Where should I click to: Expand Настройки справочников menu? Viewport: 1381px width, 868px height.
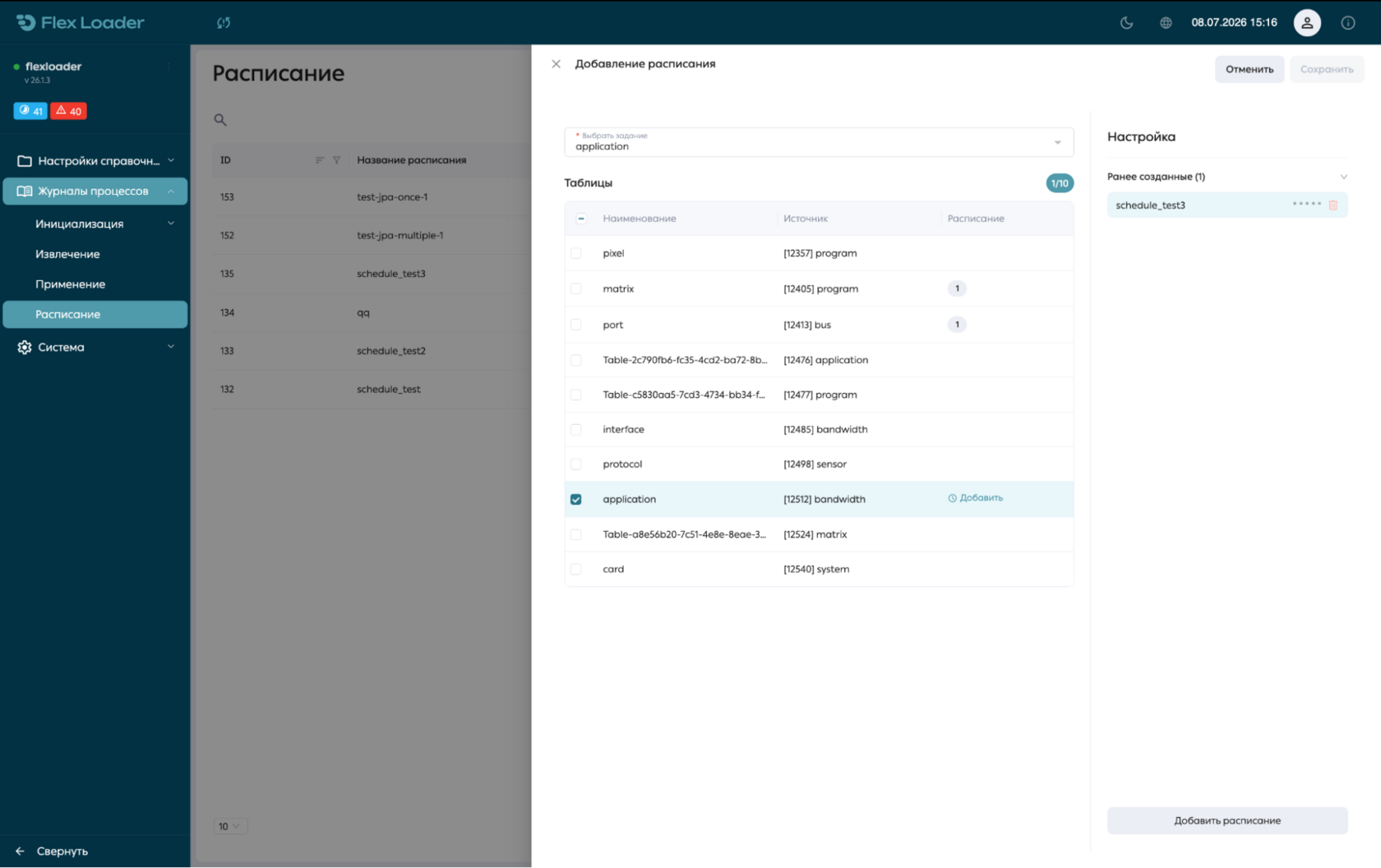(95, 161)
